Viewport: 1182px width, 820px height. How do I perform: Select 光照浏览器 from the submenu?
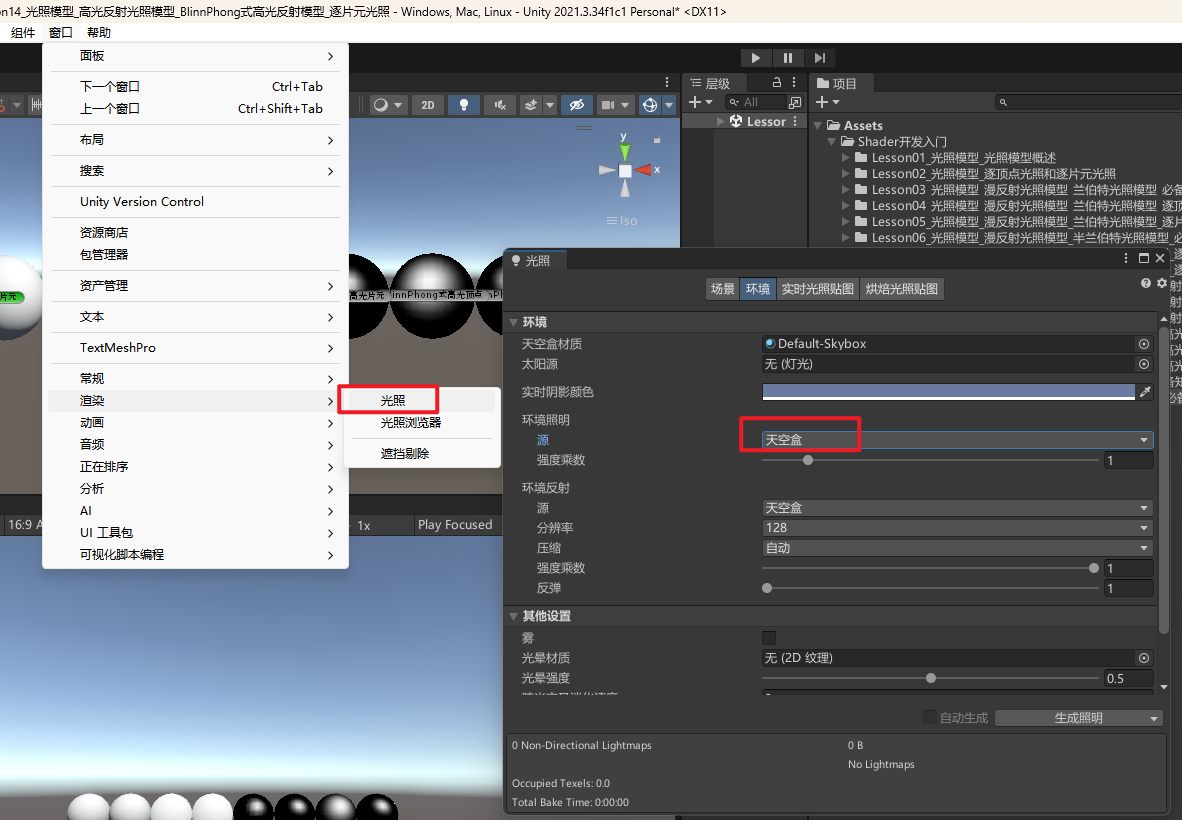click(410, 423)
